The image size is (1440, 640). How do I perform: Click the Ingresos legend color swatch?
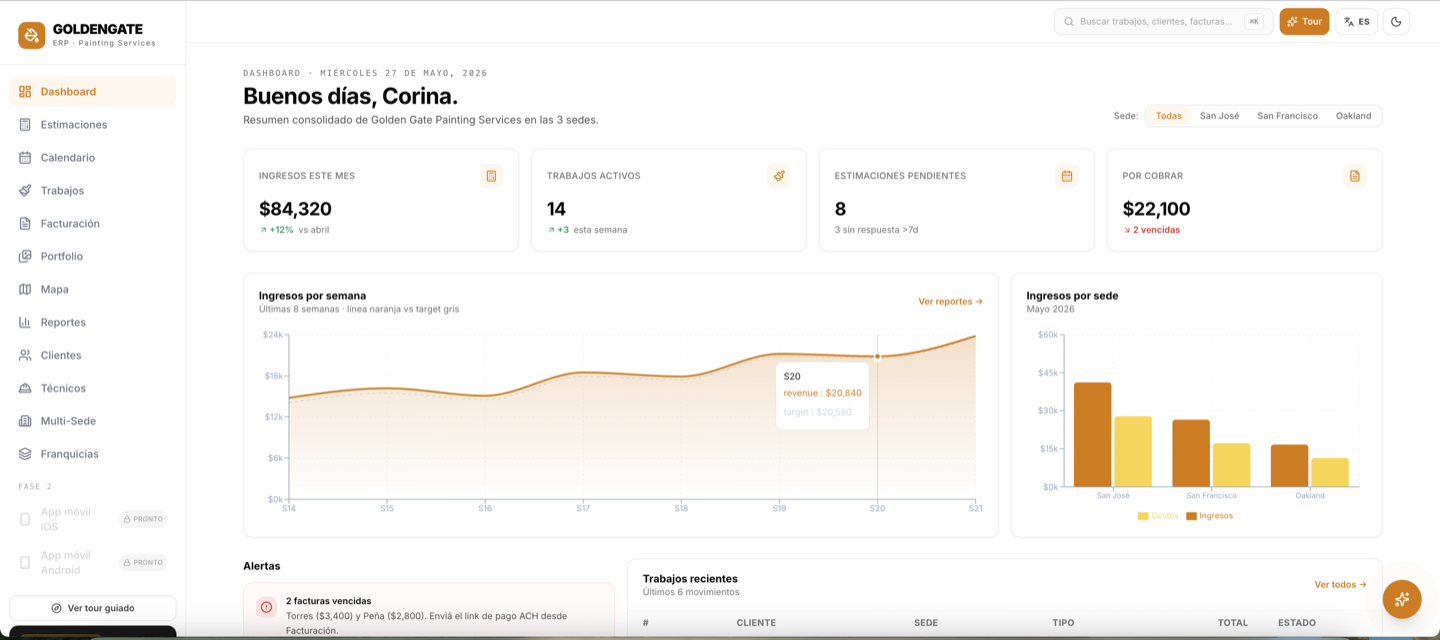1191,516
